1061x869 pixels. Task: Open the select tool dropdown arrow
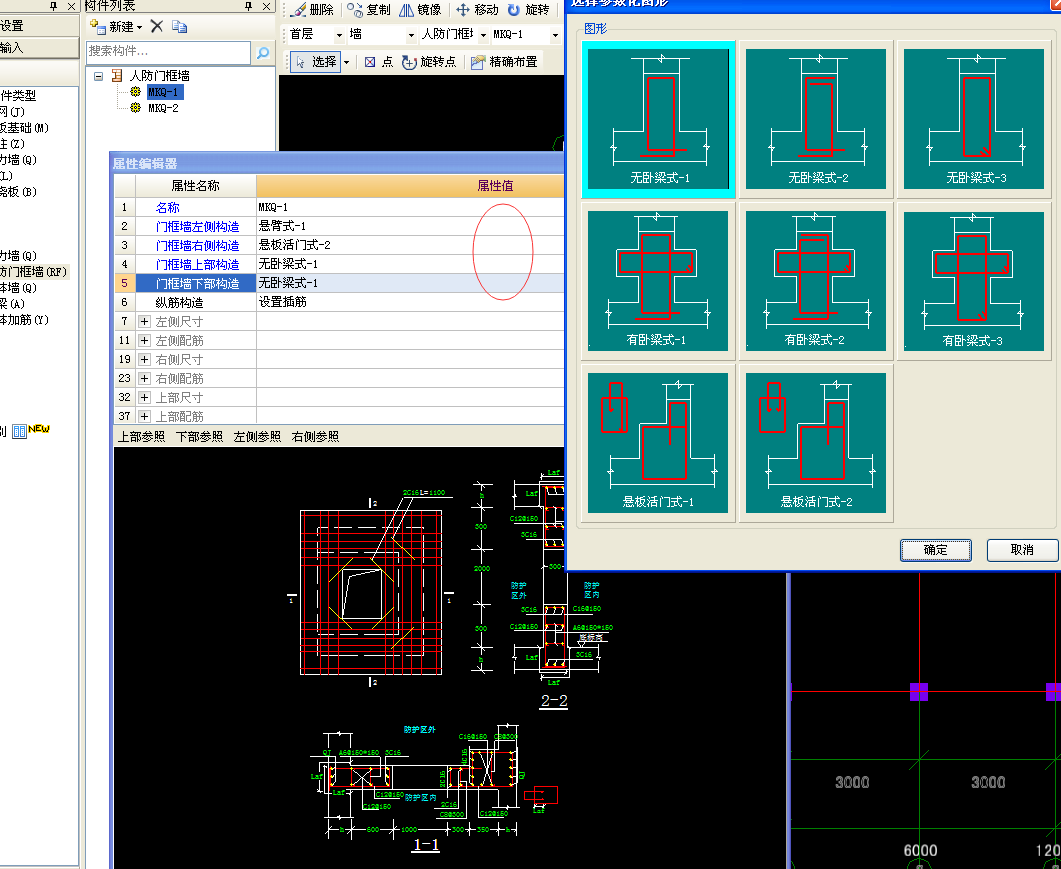pyautogui.click(x=346, y=62)
